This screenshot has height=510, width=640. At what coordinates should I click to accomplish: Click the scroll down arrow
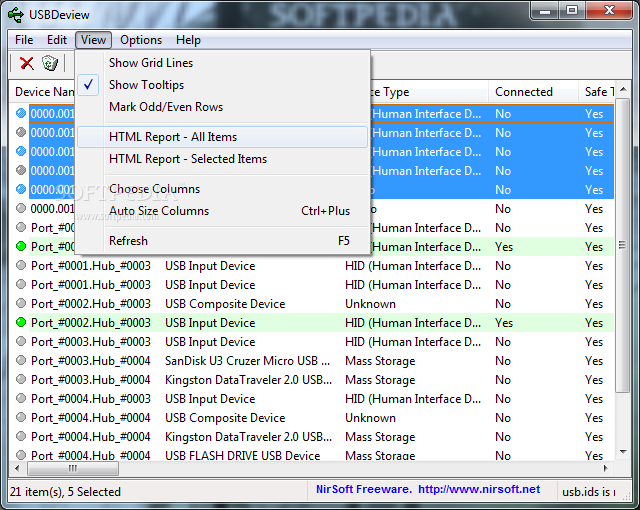[623, 452]
